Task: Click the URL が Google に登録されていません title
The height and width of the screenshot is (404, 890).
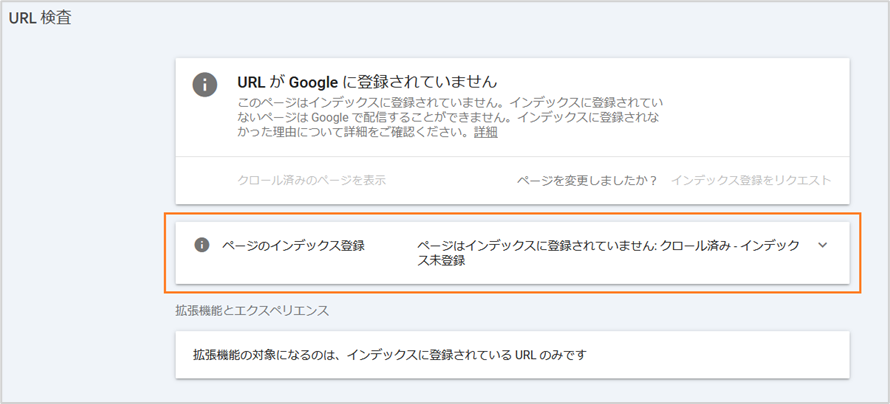Action: tap(367, 82)
